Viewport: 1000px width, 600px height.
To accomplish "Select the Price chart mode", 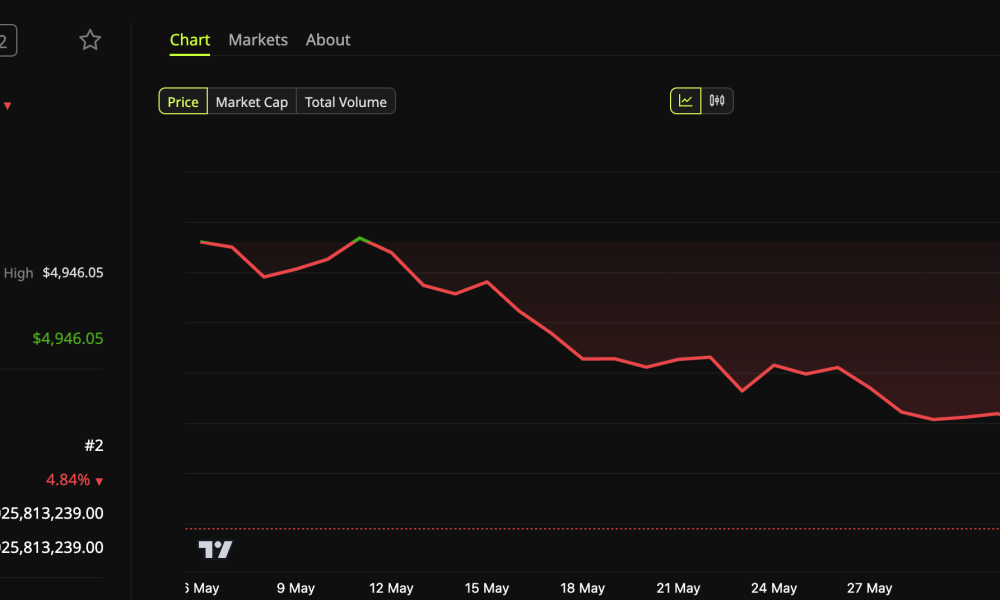I will (183, 101).
